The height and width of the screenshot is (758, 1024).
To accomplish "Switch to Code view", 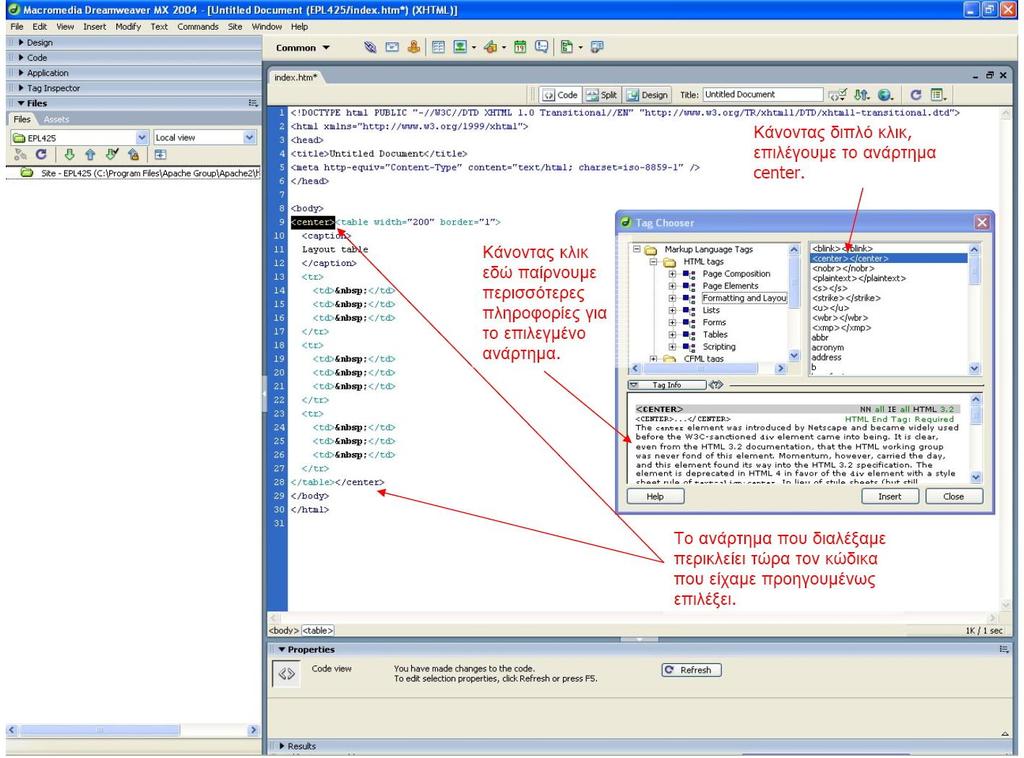I will click(560, 95).
